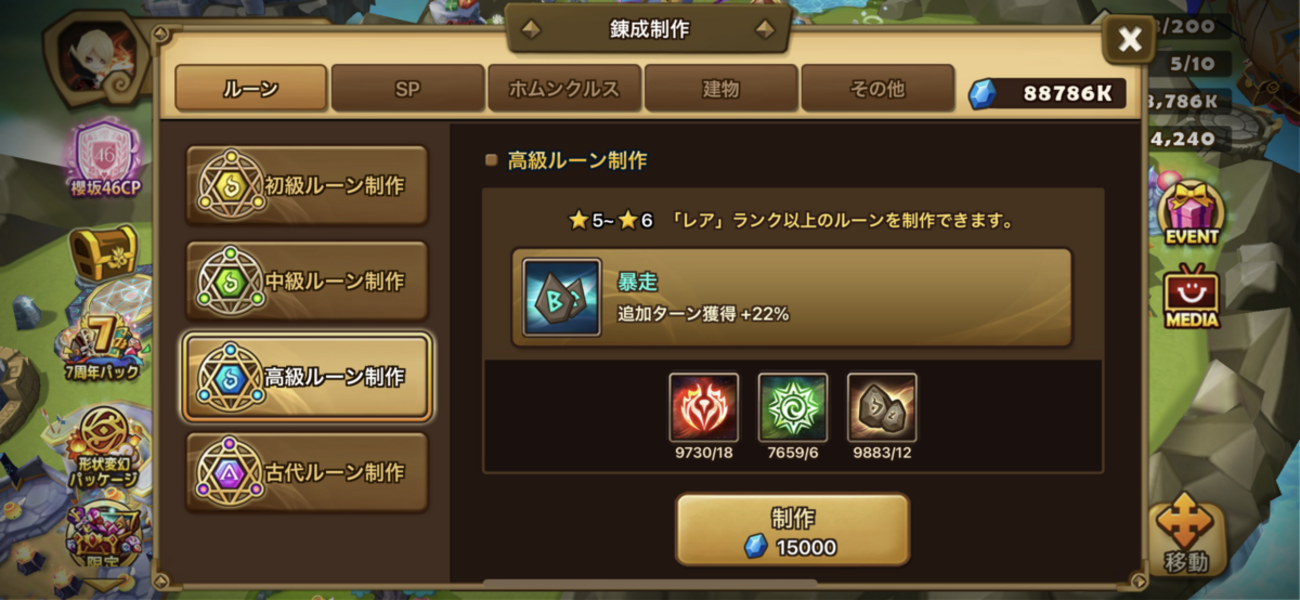Image resolution: width=1300 pixels, height=600 pixels.
Task: Open the その他 tab
Action: (877, 88)
